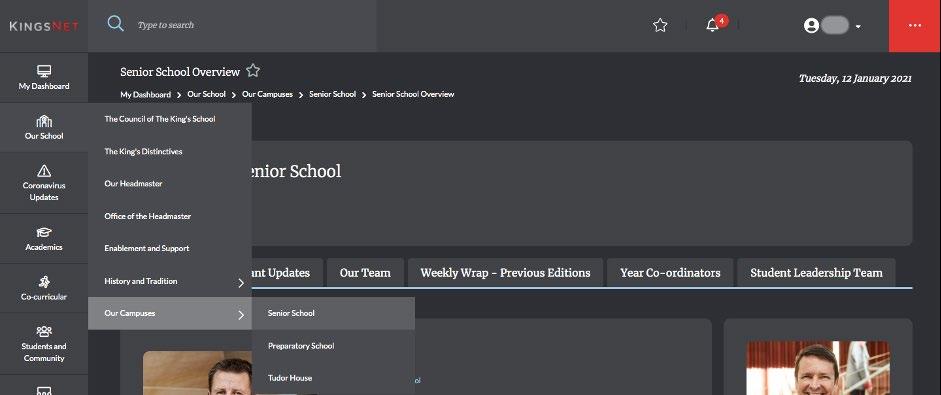This screenshot has width=941, height=395.
Task: Open Students and Community people icon
Action: point(44,331)
